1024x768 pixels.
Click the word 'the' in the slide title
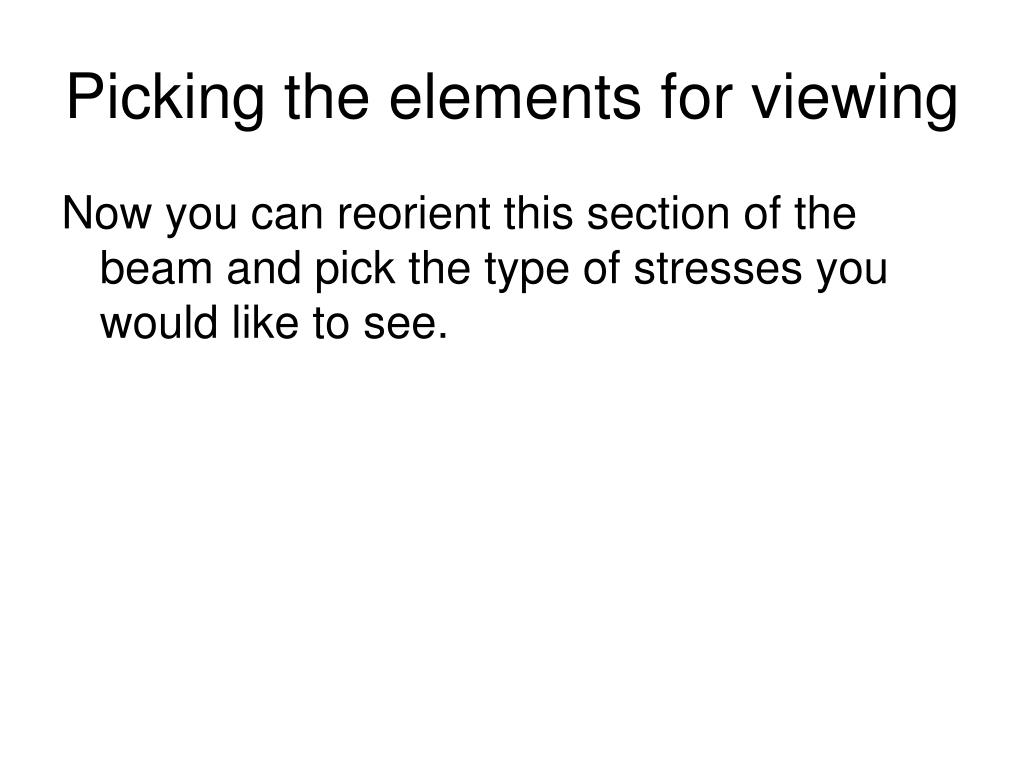(x=327, y=97)
